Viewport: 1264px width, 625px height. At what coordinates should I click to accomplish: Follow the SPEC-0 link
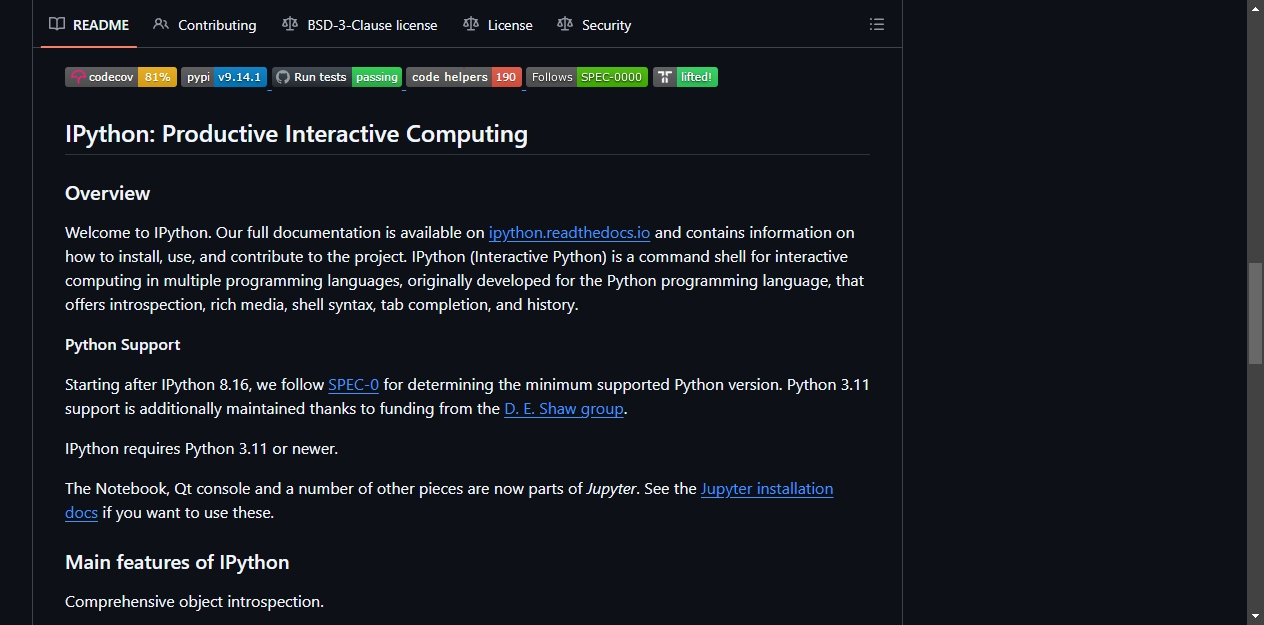click(353, 385)
